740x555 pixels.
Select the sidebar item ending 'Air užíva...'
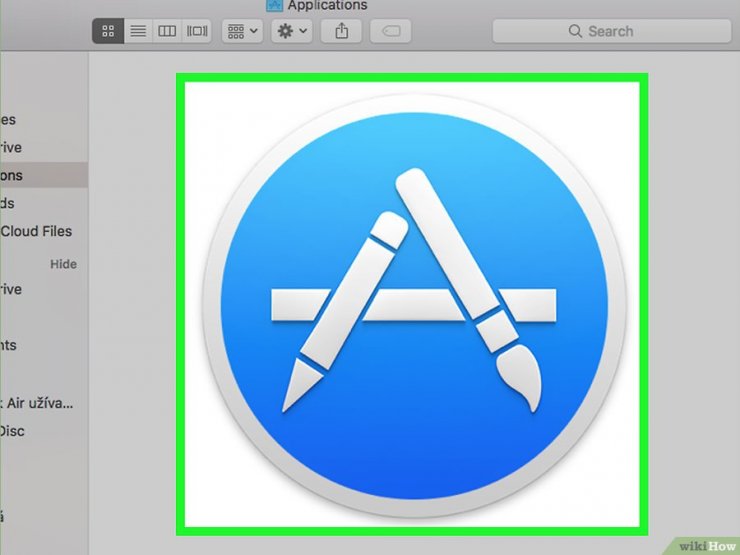[x=37, y=403]
